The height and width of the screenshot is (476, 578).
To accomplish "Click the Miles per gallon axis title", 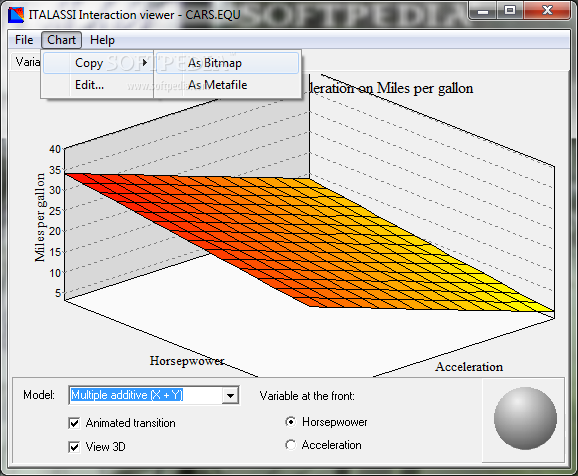I will click(x=40, y=218).
